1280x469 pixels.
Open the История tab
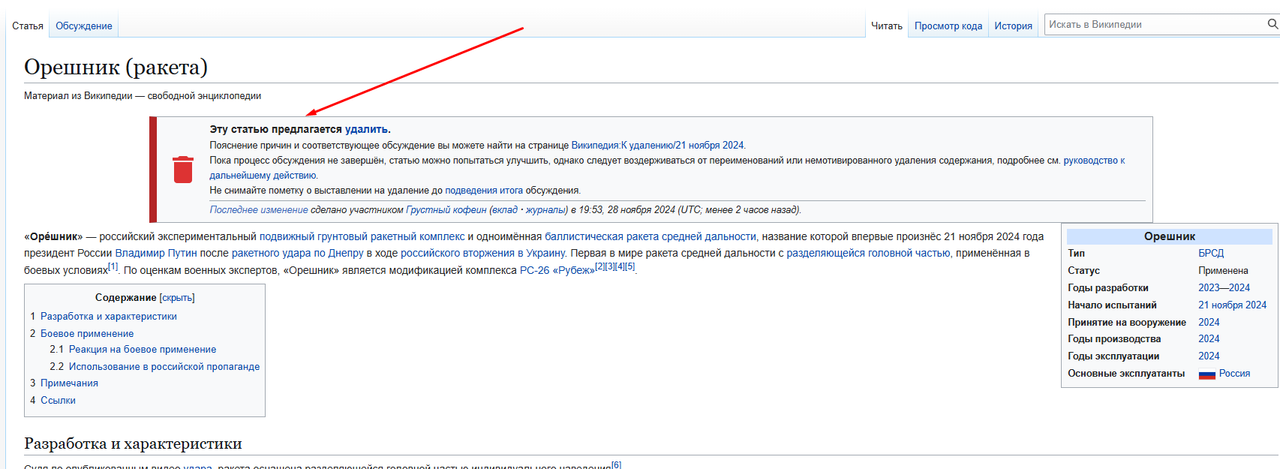[x=1013, y=26]
